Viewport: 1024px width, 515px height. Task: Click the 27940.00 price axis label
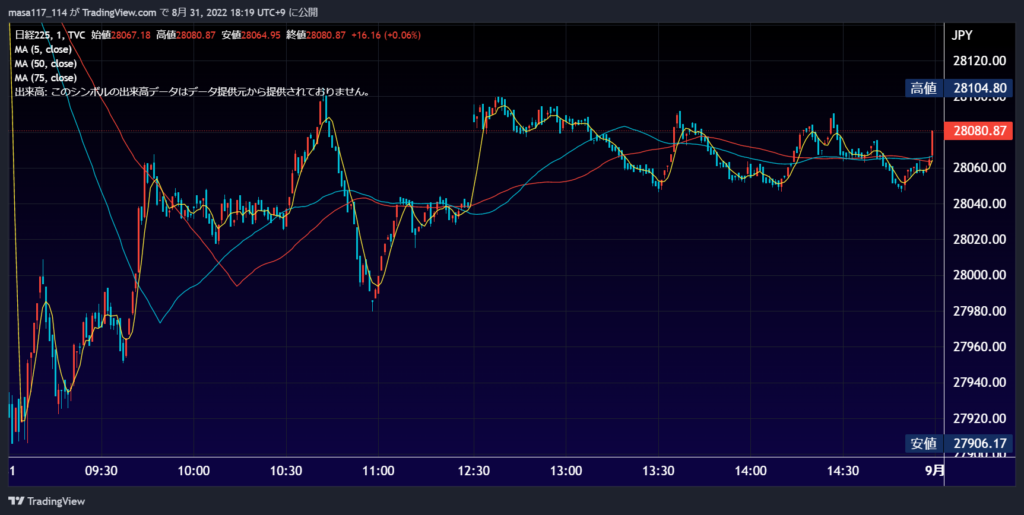pos(979,382)
